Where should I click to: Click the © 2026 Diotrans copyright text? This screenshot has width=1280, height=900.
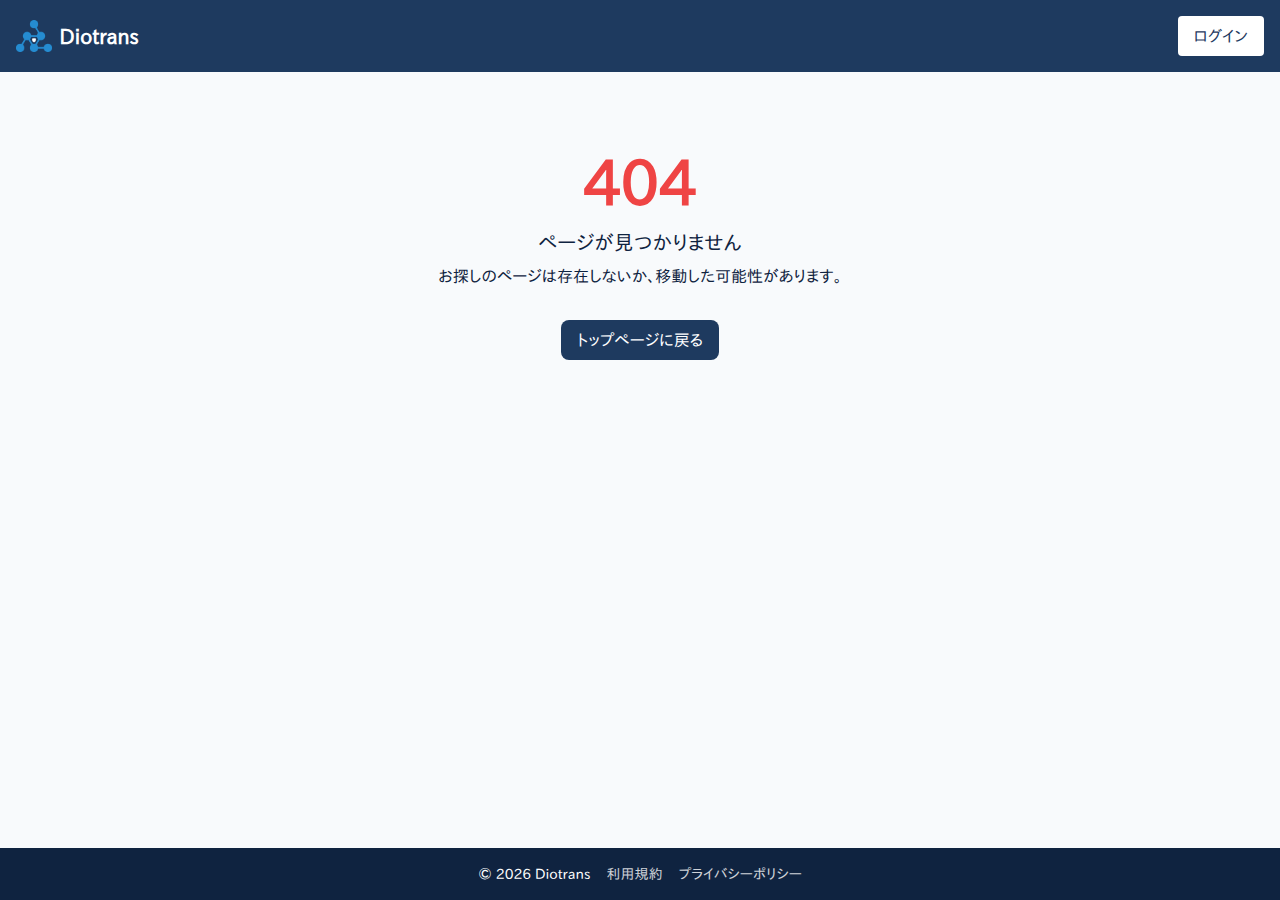click(535, 874)
